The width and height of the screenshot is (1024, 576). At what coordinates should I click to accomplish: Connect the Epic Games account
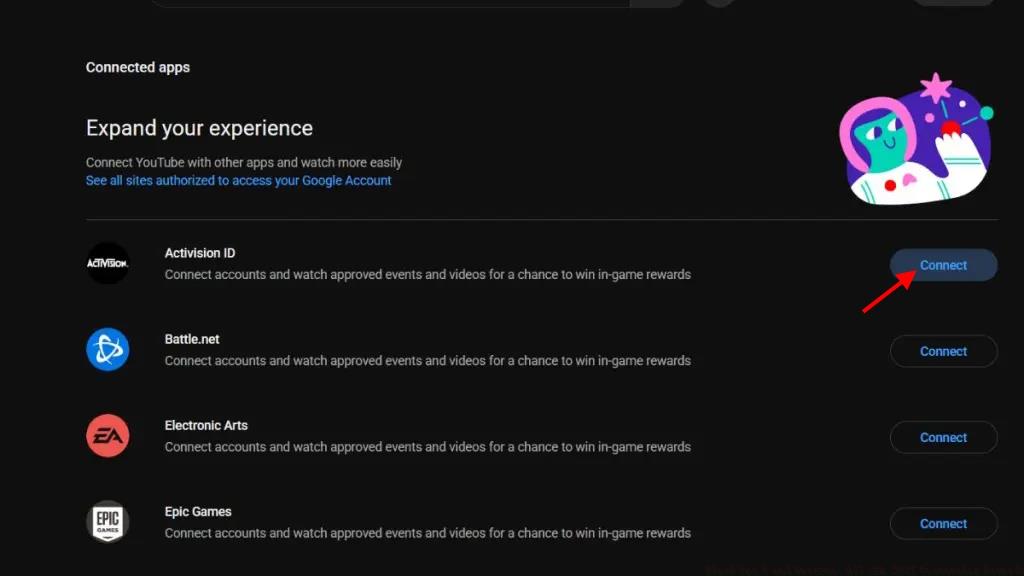(942, 523)
